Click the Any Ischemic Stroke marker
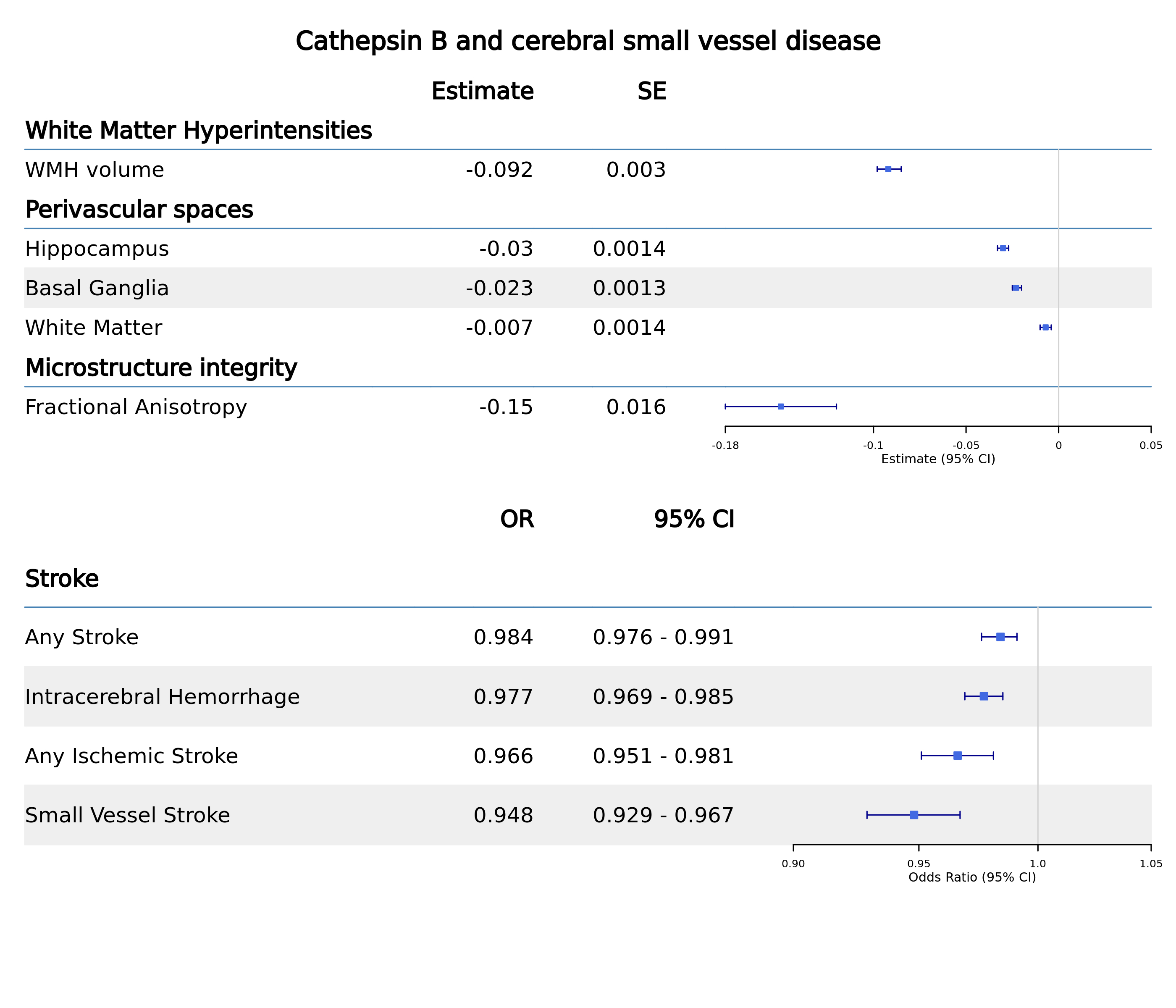 (958, 756)
